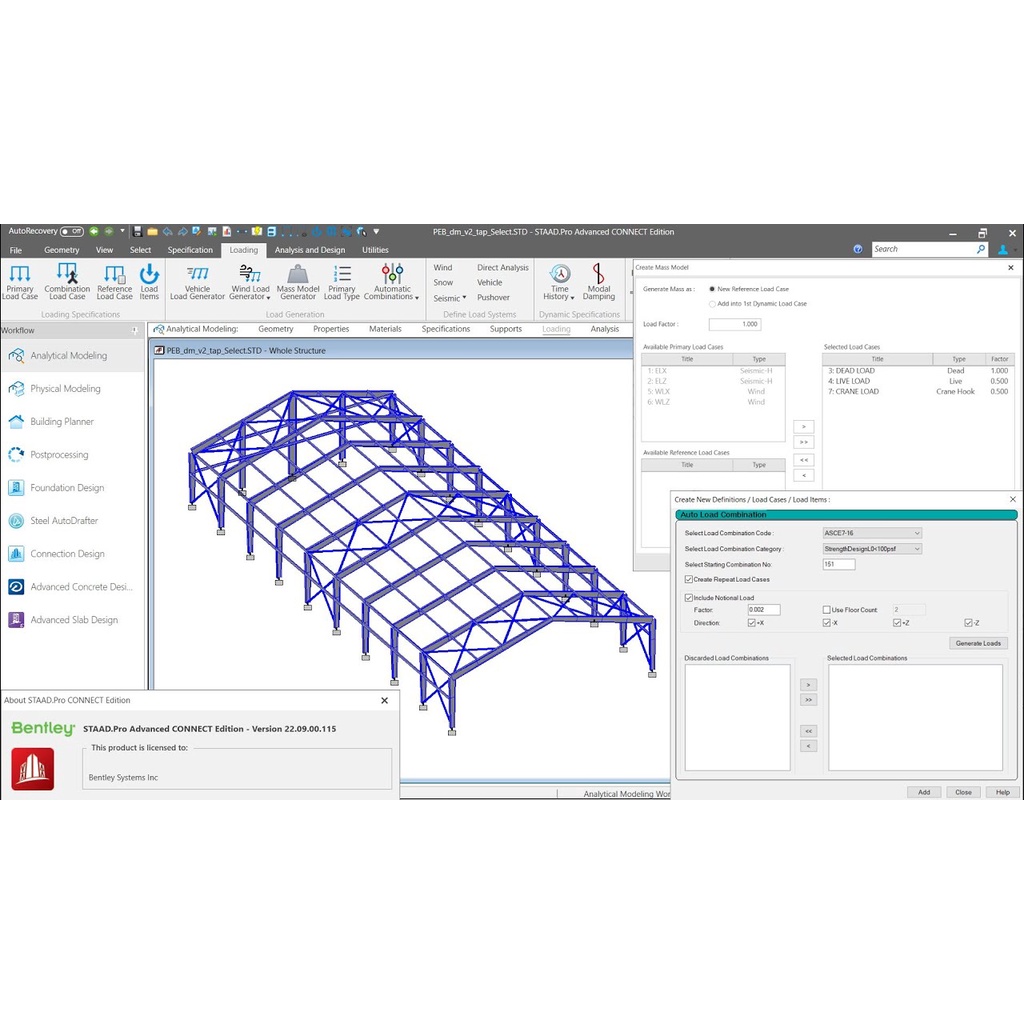Open the Analysis and Design ribbon tab
Screen dimensions: 1024x1024
tap(310, 250)
